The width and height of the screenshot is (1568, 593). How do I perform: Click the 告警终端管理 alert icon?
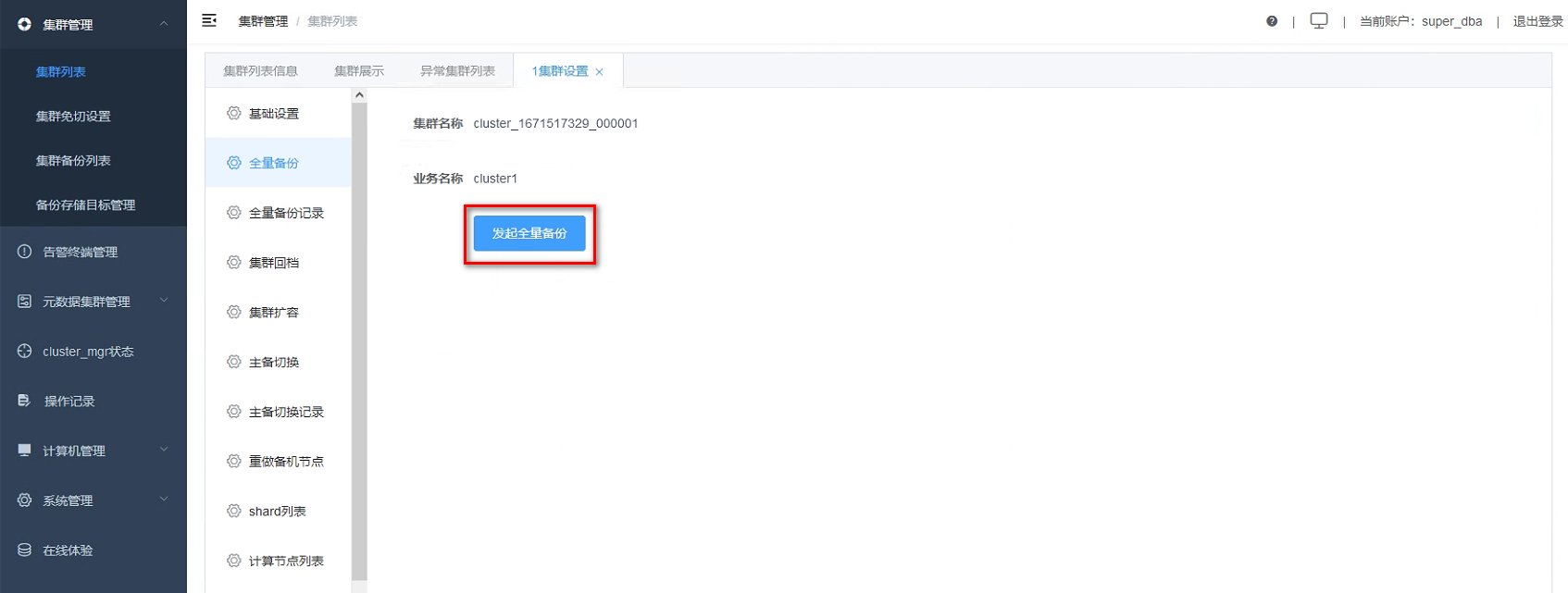click(24, 252)
